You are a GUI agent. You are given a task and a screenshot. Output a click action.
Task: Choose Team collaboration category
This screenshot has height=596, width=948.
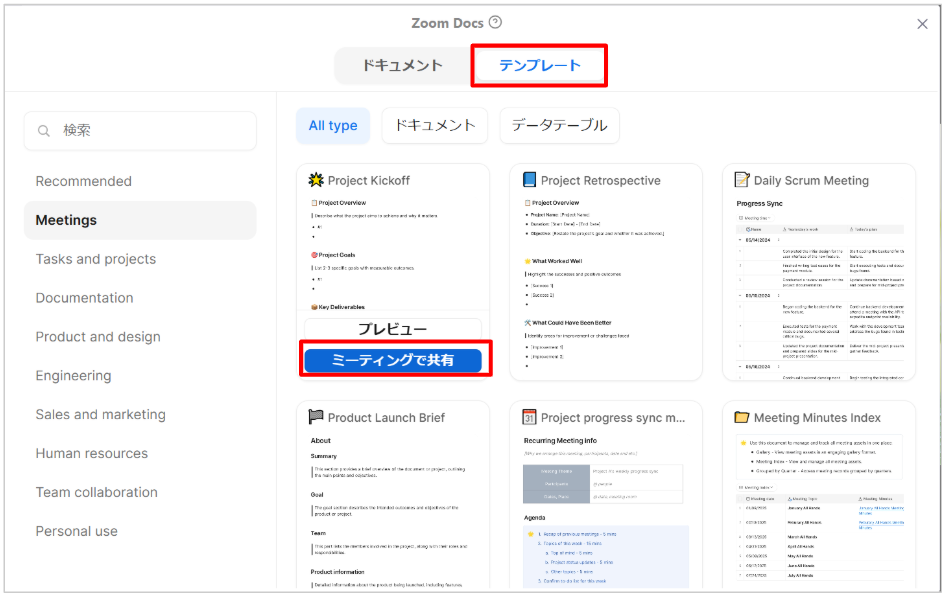coord(140,492)
